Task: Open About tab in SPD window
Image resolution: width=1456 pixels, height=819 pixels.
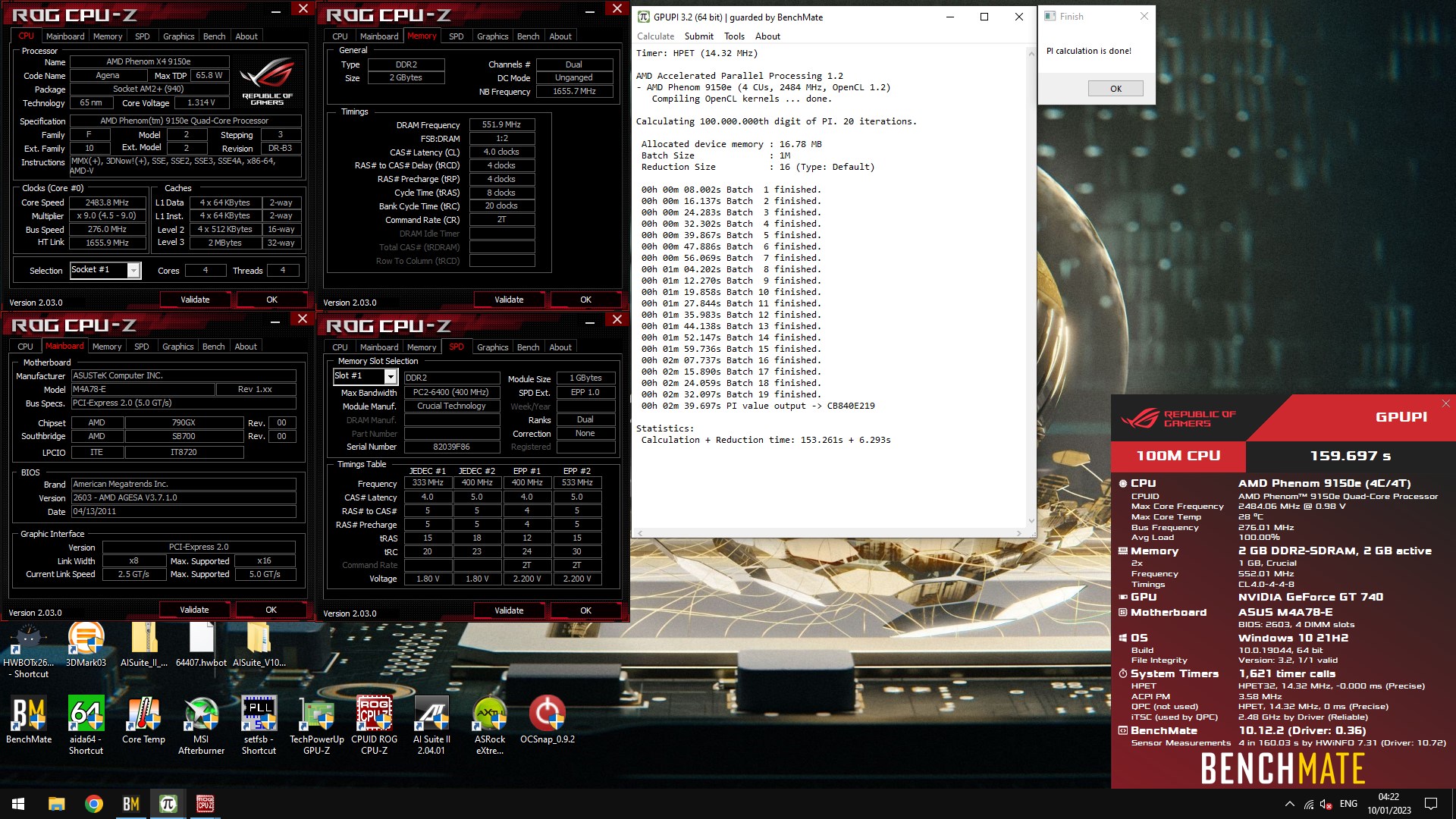Action: pos(560,347)
